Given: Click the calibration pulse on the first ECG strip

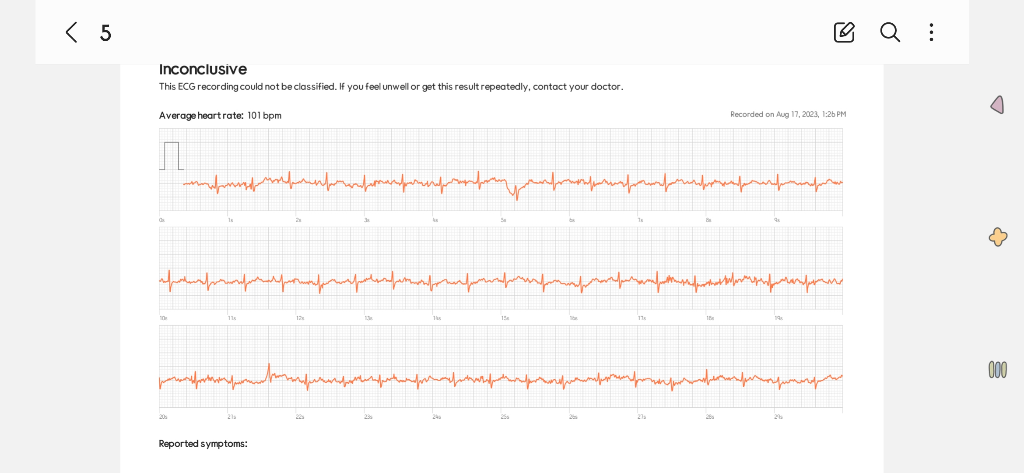Looking at the screenshot, I should (x=171, y=156).
